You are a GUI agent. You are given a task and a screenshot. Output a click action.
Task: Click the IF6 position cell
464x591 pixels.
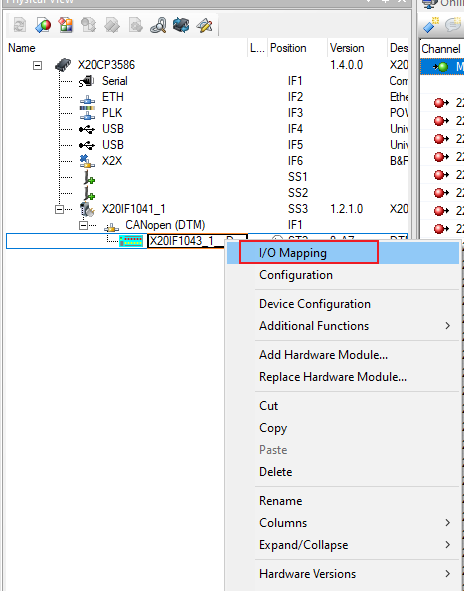[x=295, y=161]
